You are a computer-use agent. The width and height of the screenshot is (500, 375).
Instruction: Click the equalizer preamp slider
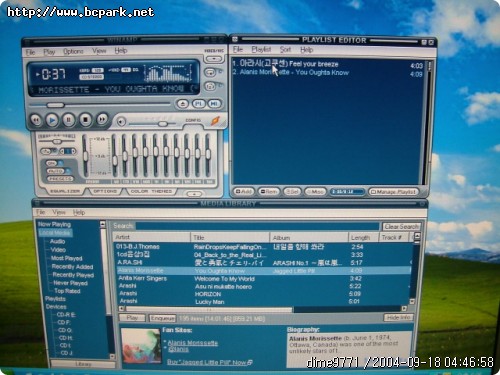(85, 156)
